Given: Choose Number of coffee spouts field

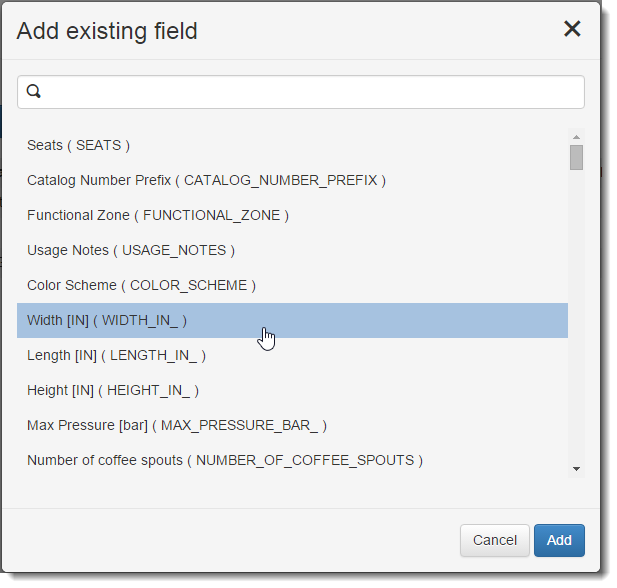Looking at the screenshot, I should [x=225, y=460].
